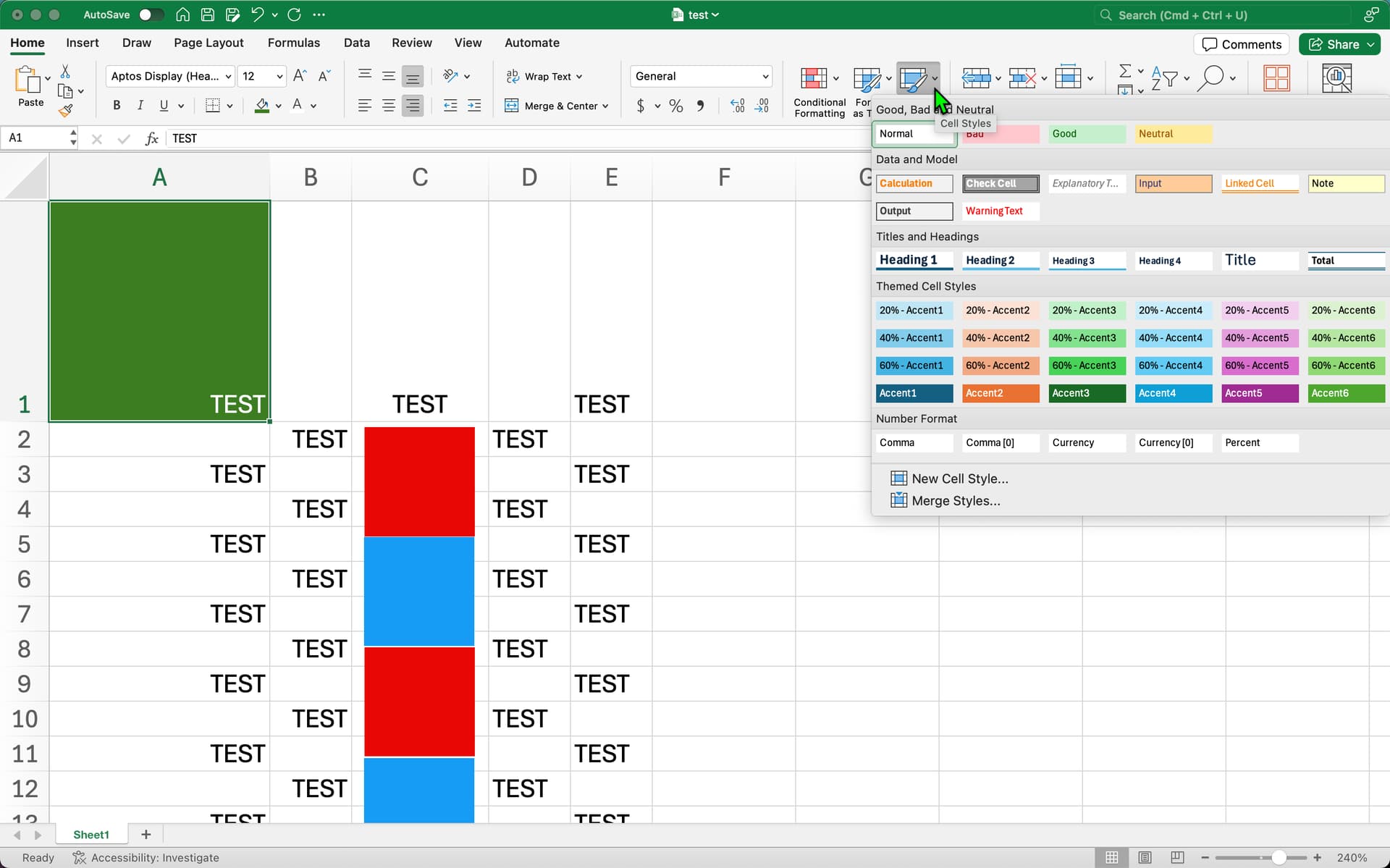Select the Format Painter brush

pos(65,111)
